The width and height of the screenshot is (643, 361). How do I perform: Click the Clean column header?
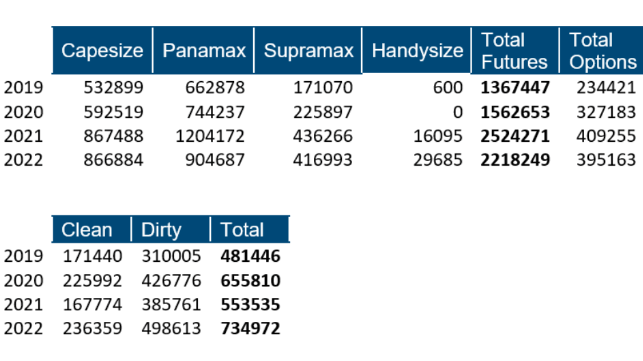[91, 229]
